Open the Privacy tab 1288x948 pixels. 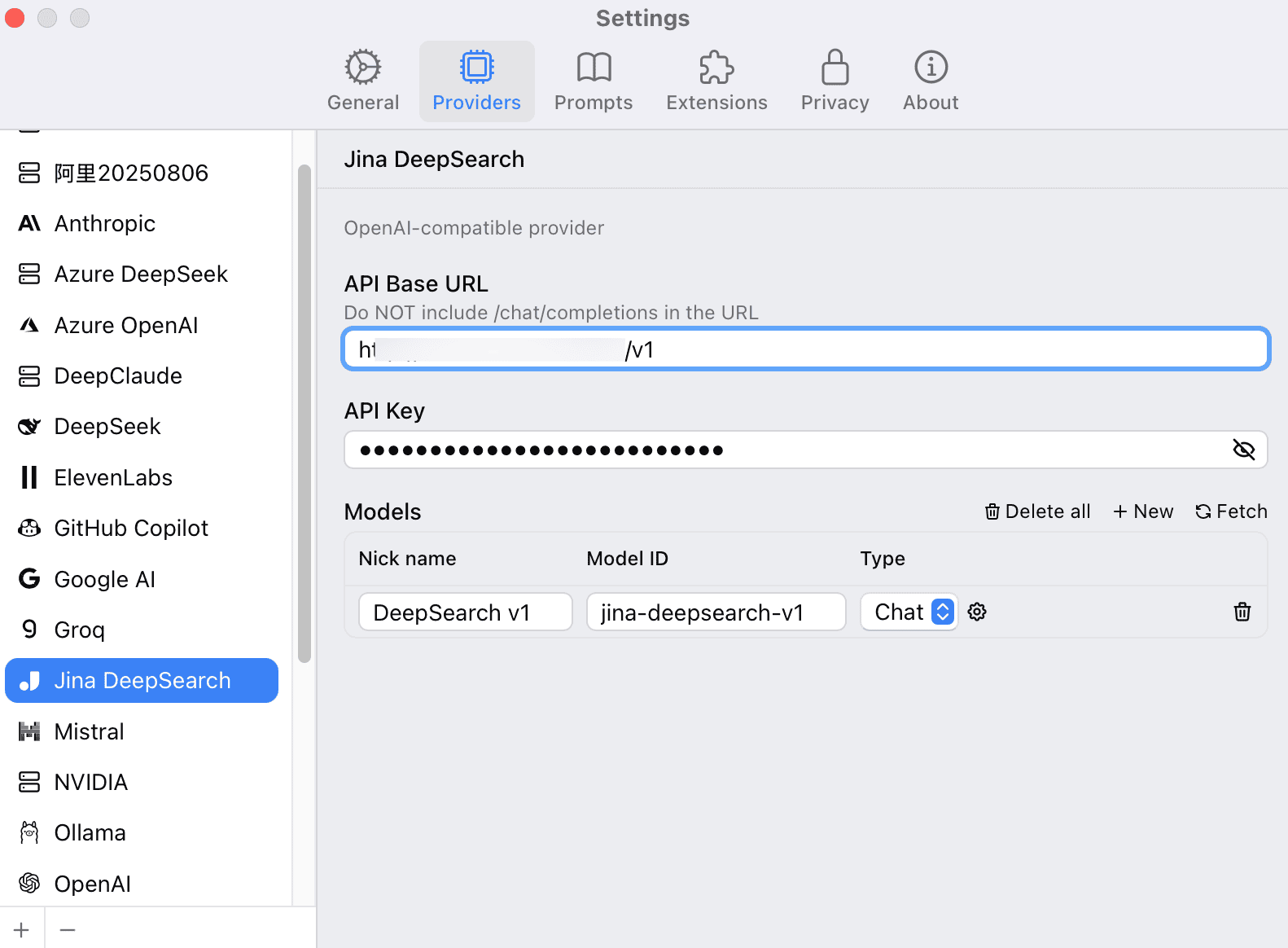[835, 81]
